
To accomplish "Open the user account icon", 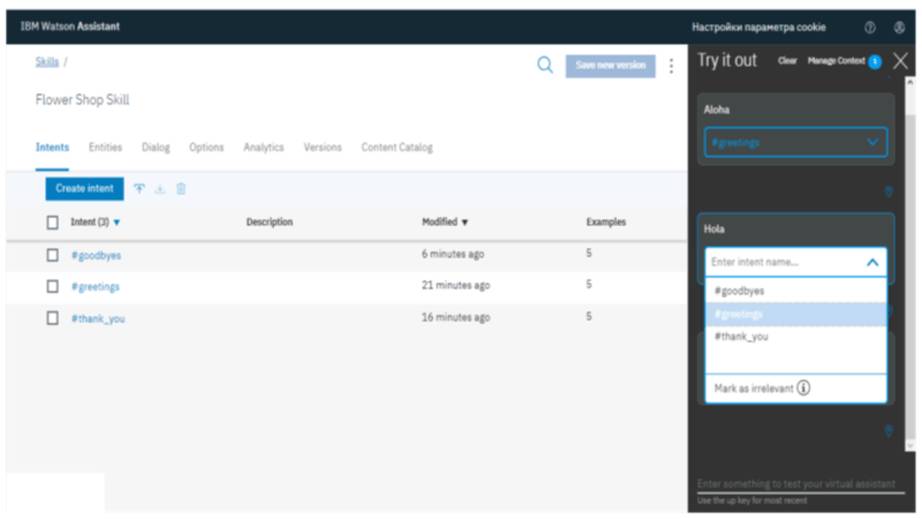I will [x=899, y=27].
